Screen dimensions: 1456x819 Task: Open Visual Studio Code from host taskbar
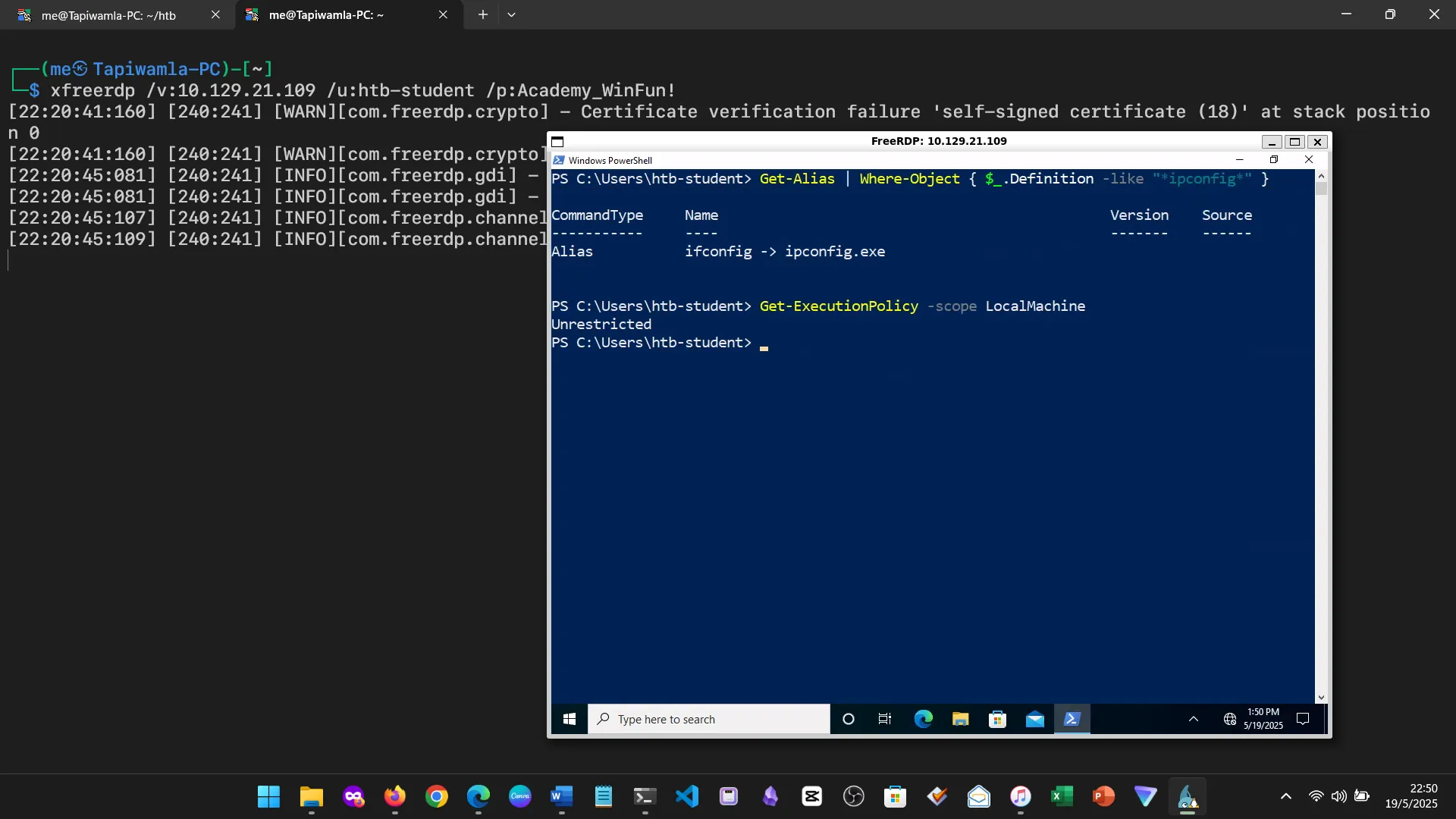click(687, 796)
